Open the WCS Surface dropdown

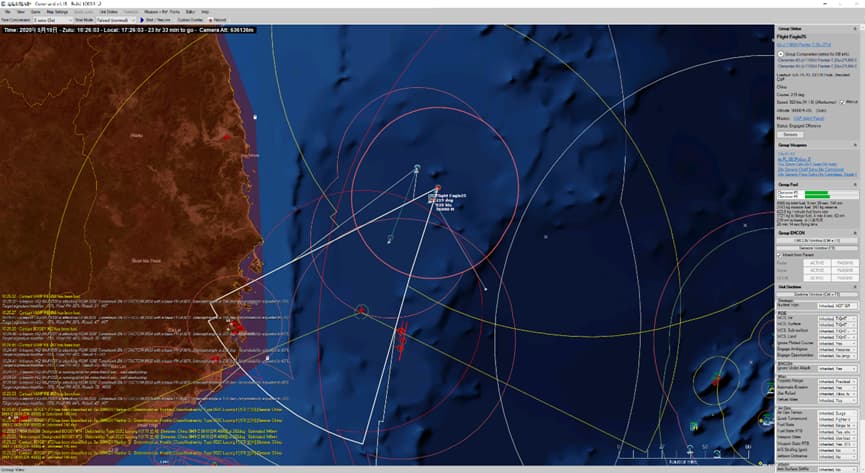tap(837, 325)
